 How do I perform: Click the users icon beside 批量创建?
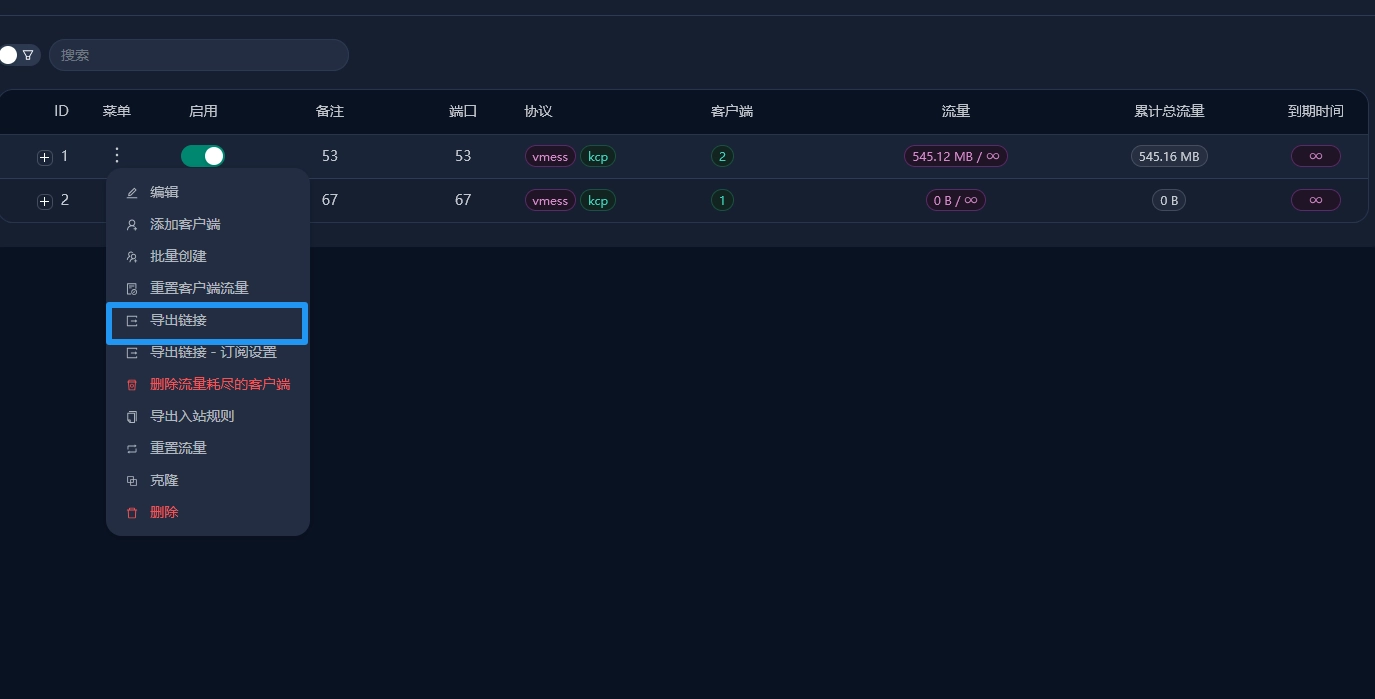(132, 257)
